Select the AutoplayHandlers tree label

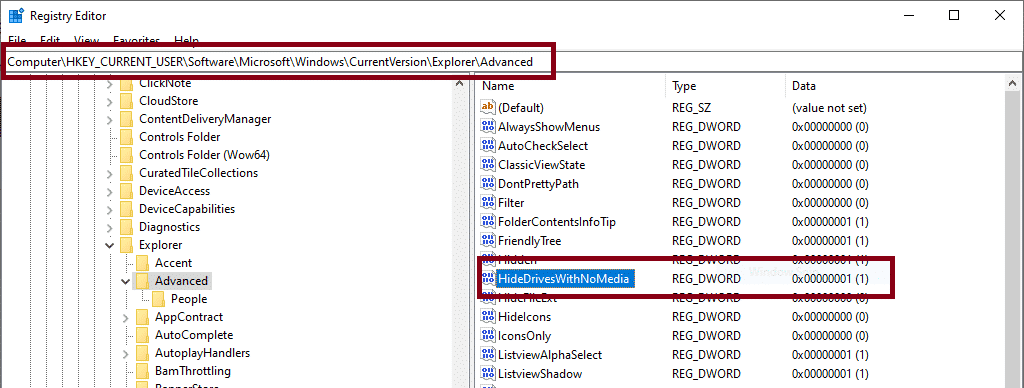tap(202, 353)
